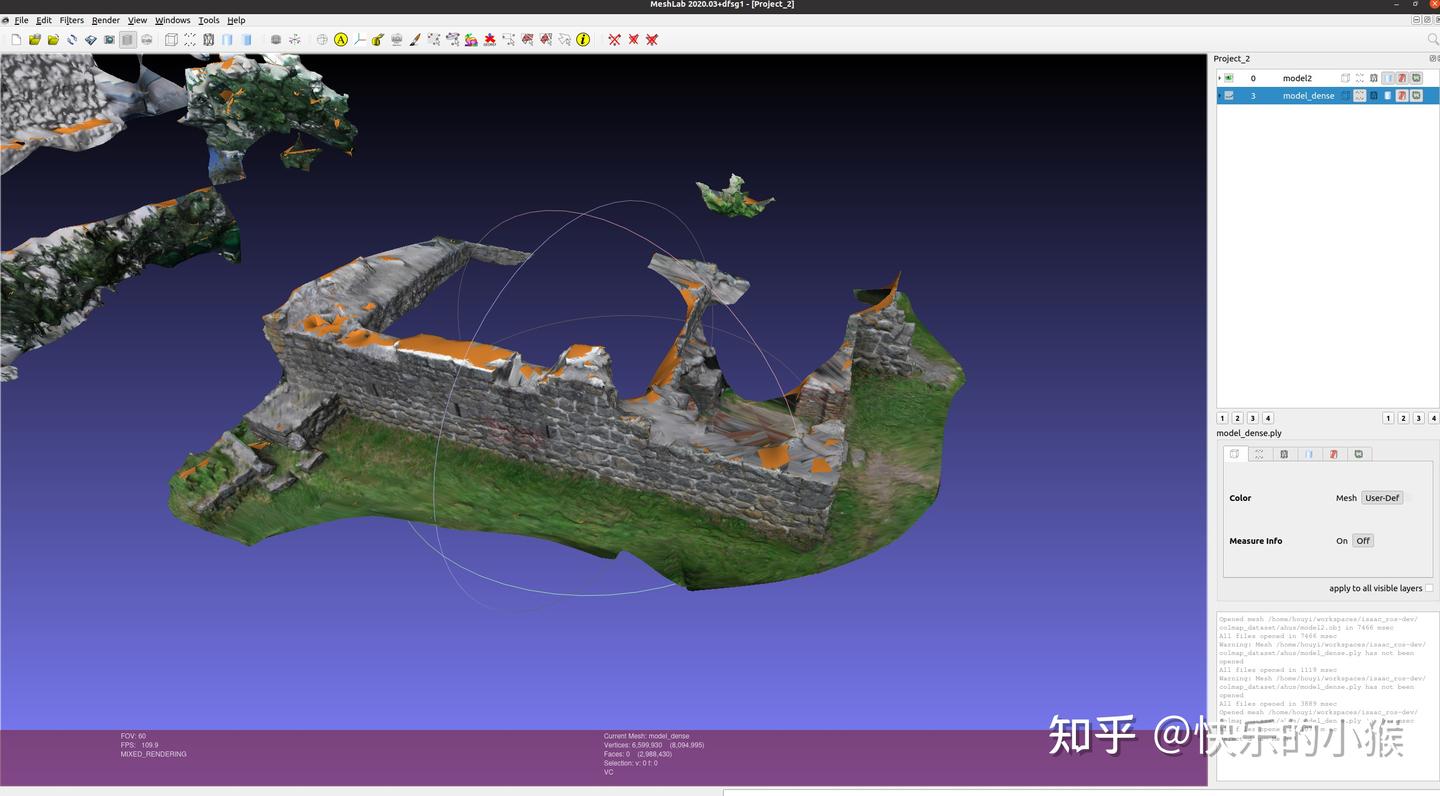Switch Measure Info to On
The height and width of the screenshot is (796, 1440).
pyautogui.click(x=1342, y=540)
